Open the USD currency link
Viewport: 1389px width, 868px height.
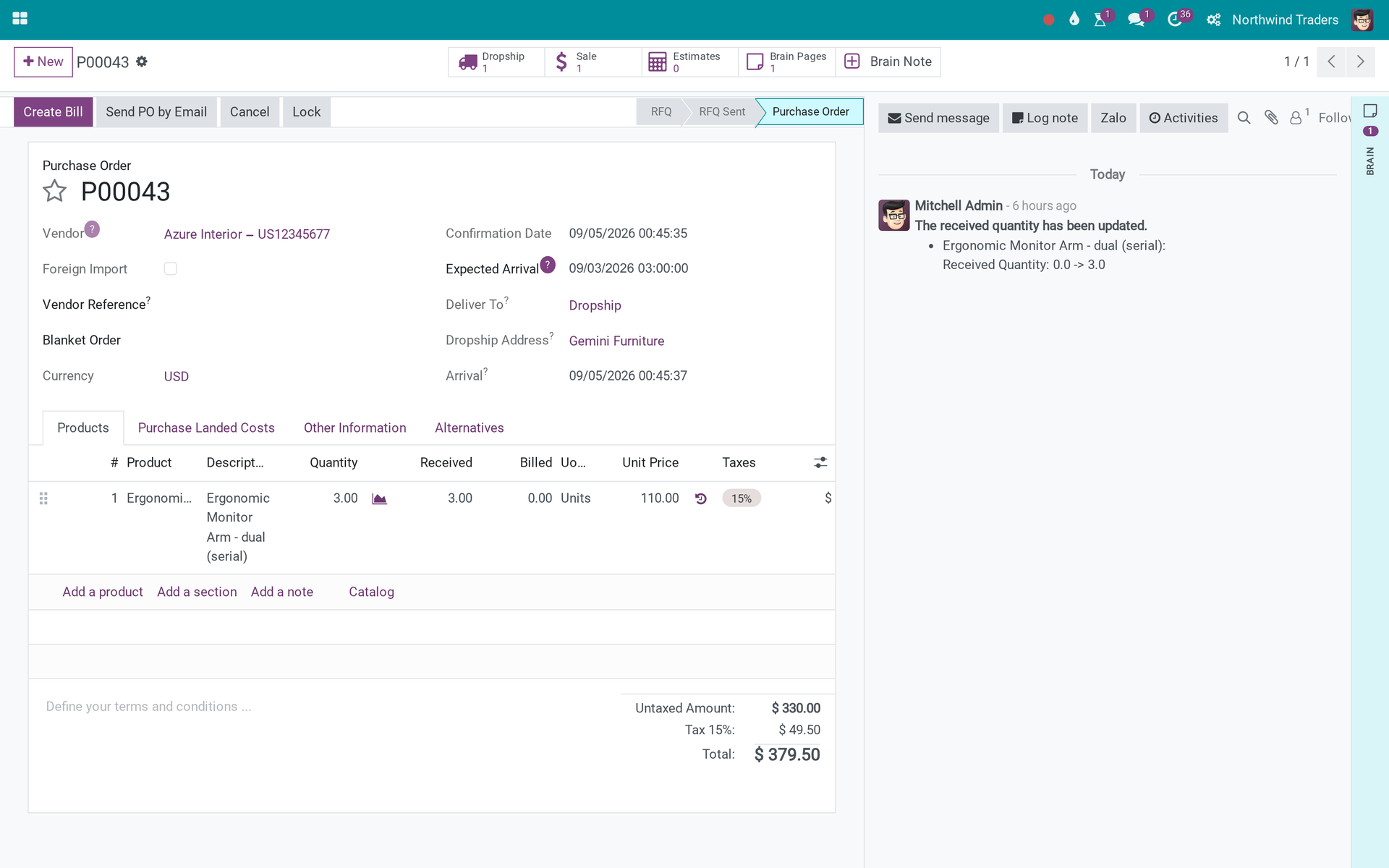177,377
